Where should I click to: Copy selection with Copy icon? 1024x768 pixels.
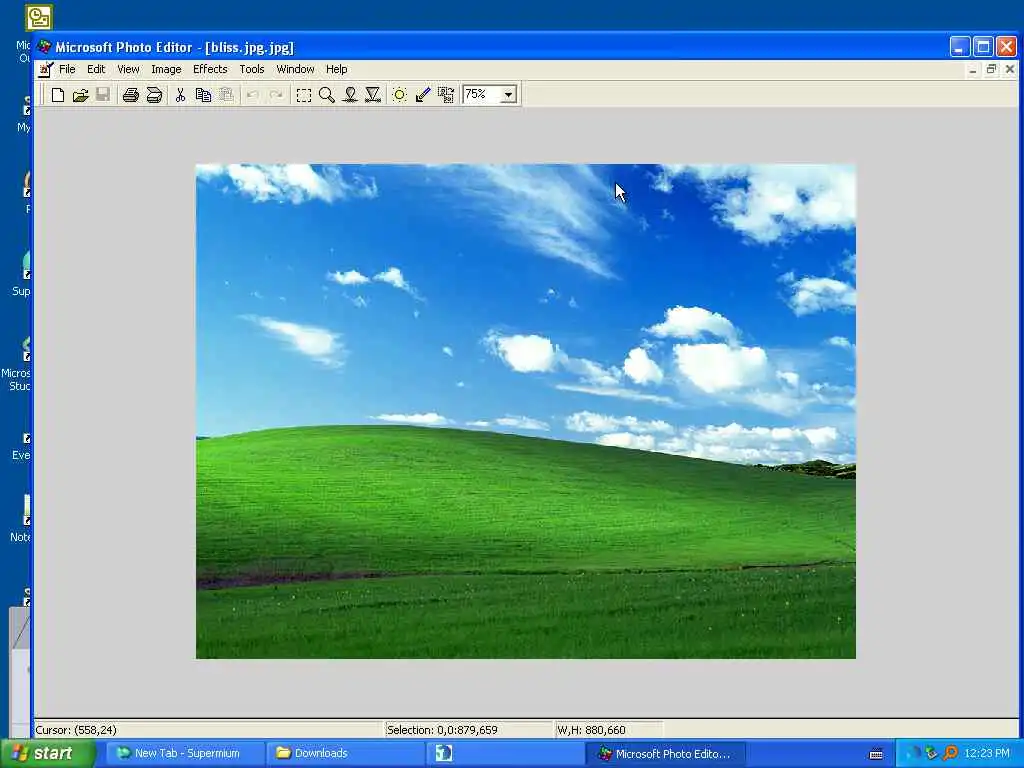pyautogui.click(x=203, y=95)
